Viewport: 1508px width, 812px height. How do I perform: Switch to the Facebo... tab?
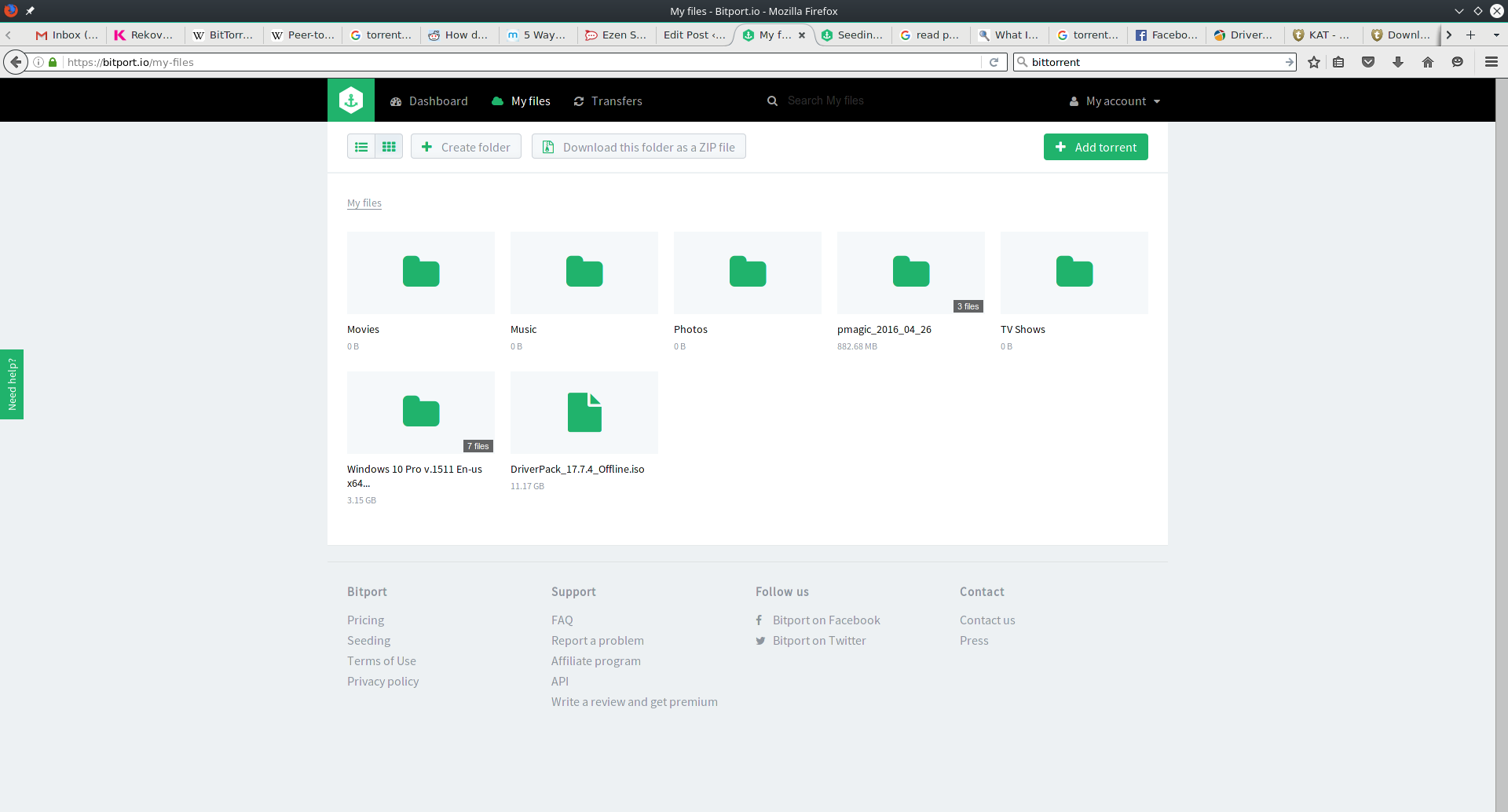(1166, 35)
